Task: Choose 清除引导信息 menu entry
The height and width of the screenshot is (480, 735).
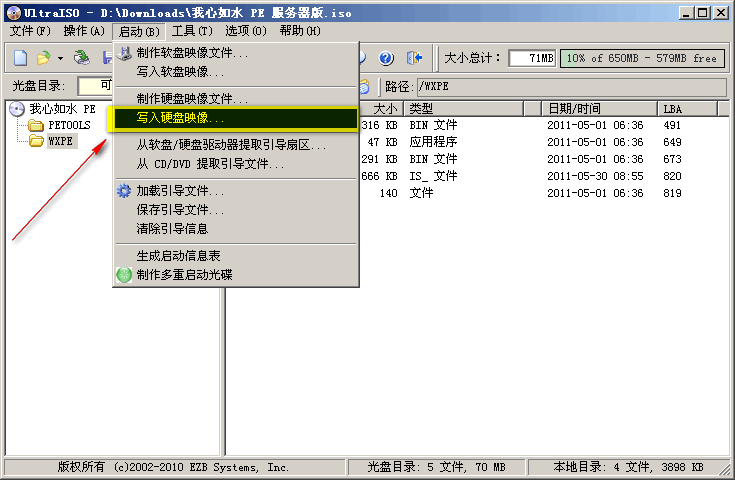Action: point(236,229)
